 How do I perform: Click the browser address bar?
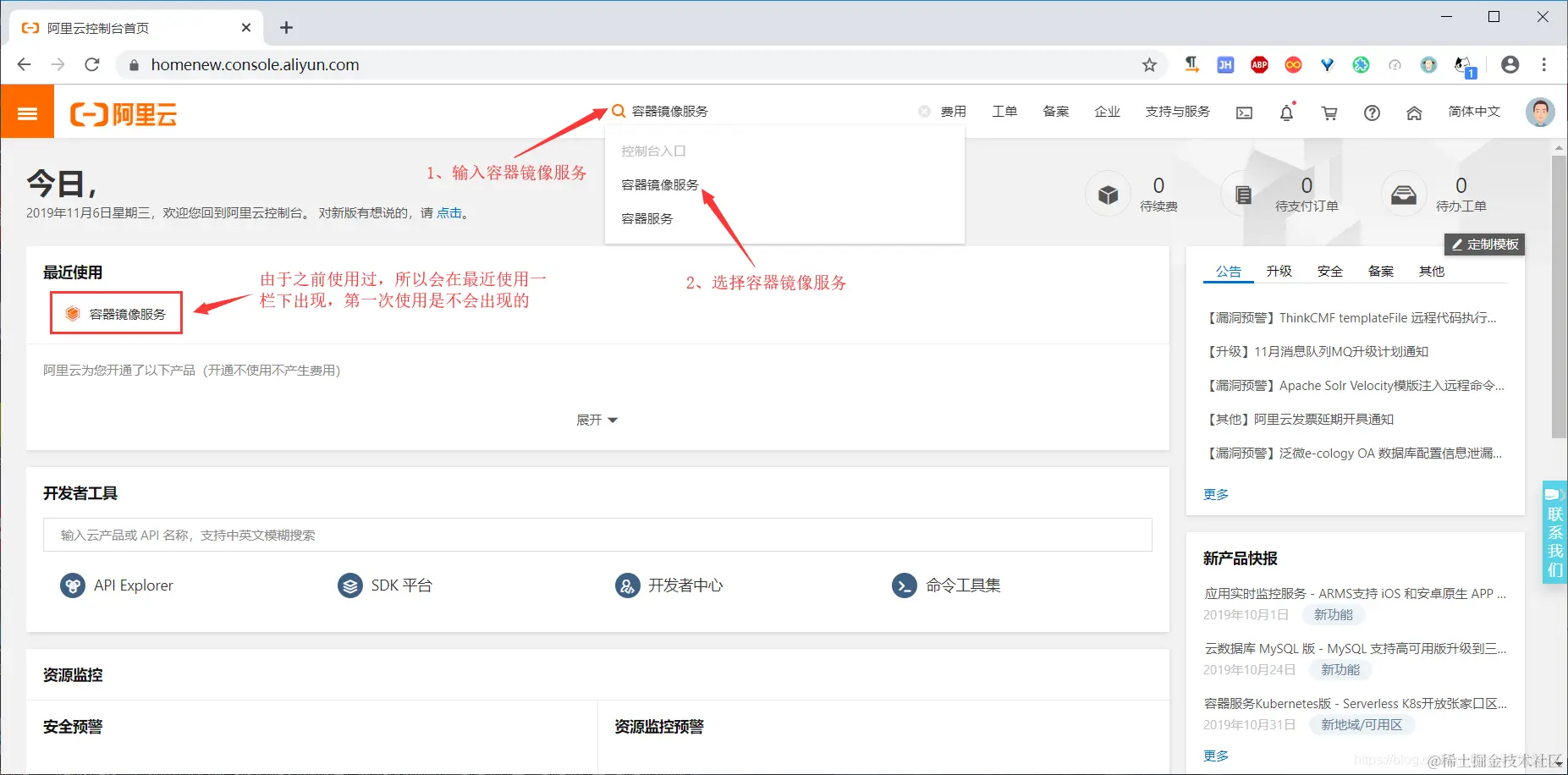click(643, 64)
